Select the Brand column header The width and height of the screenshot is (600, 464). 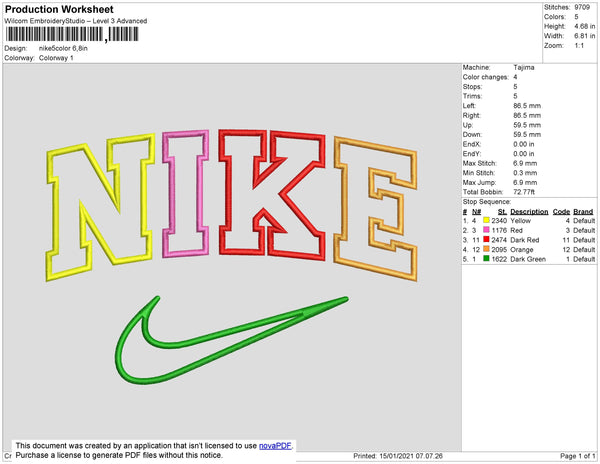[583, 212]
